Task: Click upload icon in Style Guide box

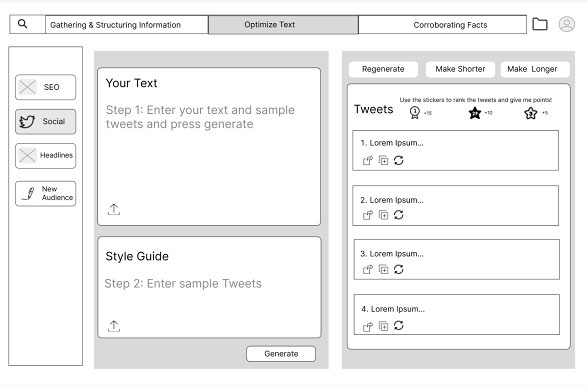Action: [x=114, y=326]
